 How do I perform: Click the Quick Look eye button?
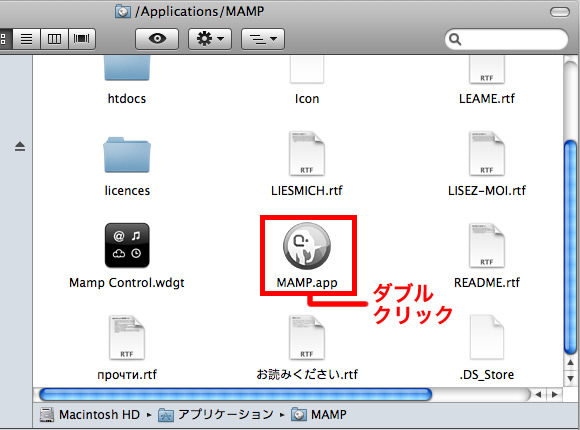[157, 39]
